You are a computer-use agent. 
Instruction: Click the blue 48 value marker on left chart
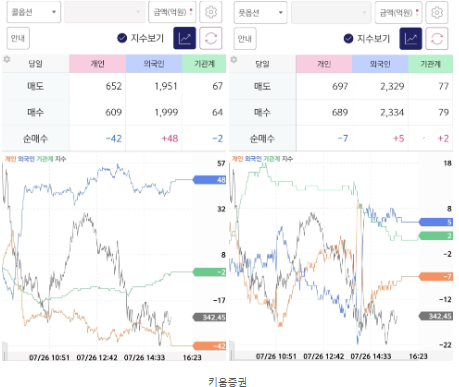210,180
